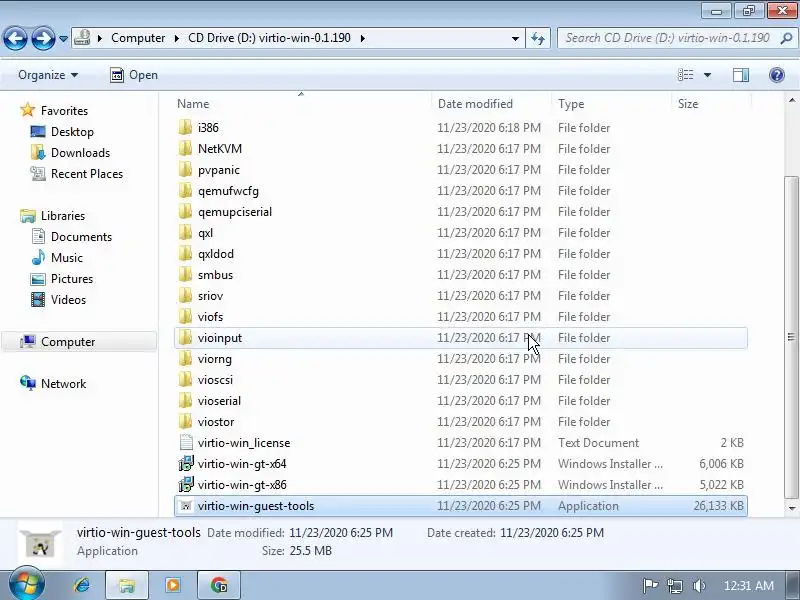This screenshot has height=600, width=800.
Task: Click the file list scroll down arrow
Action: pyautogui.click(x=792, y=508)
